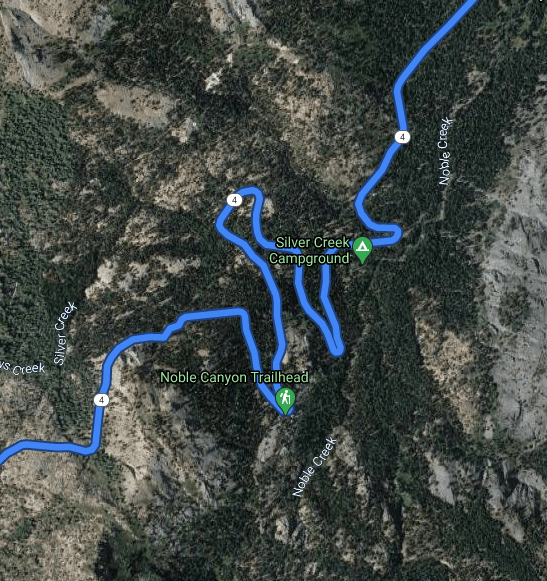Click the Silver Creek Campground tent pin
This screenshot has width=547, height=581.
[362, 250]
